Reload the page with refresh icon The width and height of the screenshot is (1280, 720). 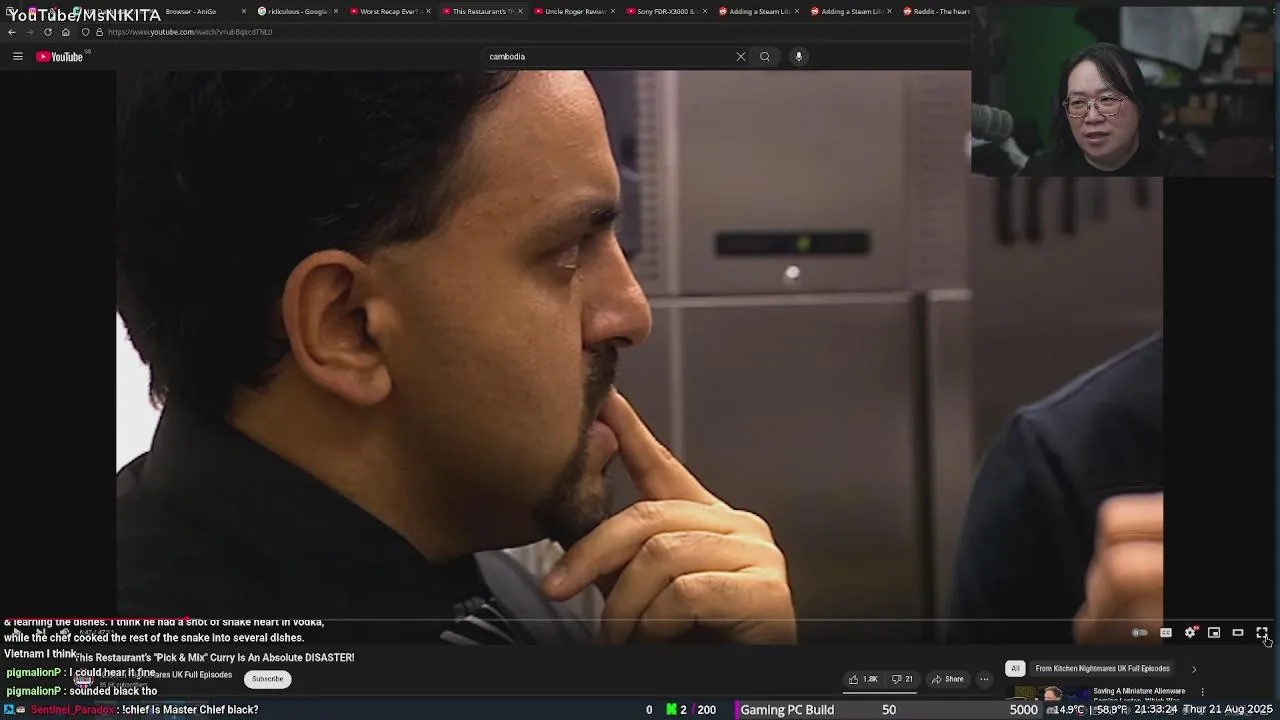pyautogui.click(x=47, y=32)
